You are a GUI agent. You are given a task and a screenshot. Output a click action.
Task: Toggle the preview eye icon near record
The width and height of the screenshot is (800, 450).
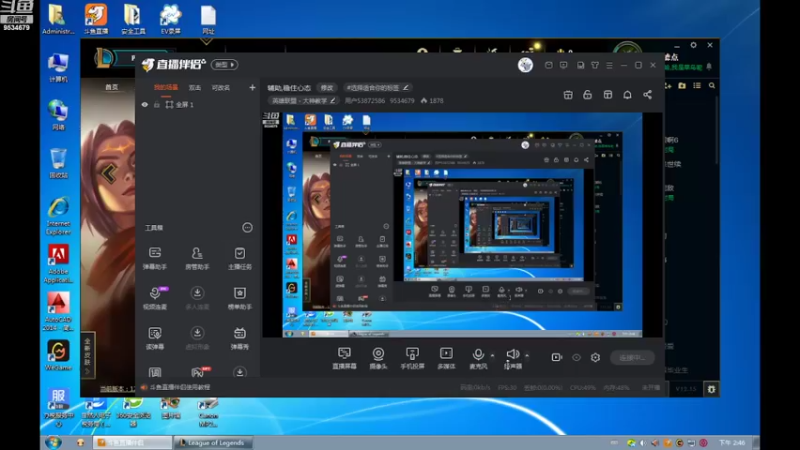(x=576, y=357)
